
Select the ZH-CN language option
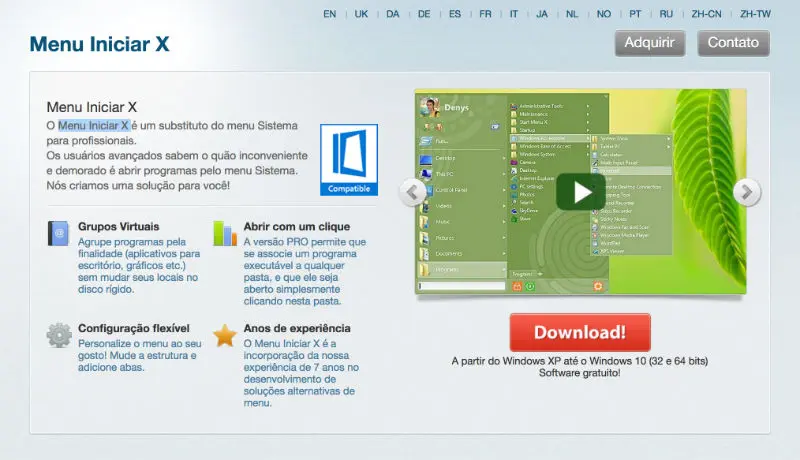click(704, 14)
